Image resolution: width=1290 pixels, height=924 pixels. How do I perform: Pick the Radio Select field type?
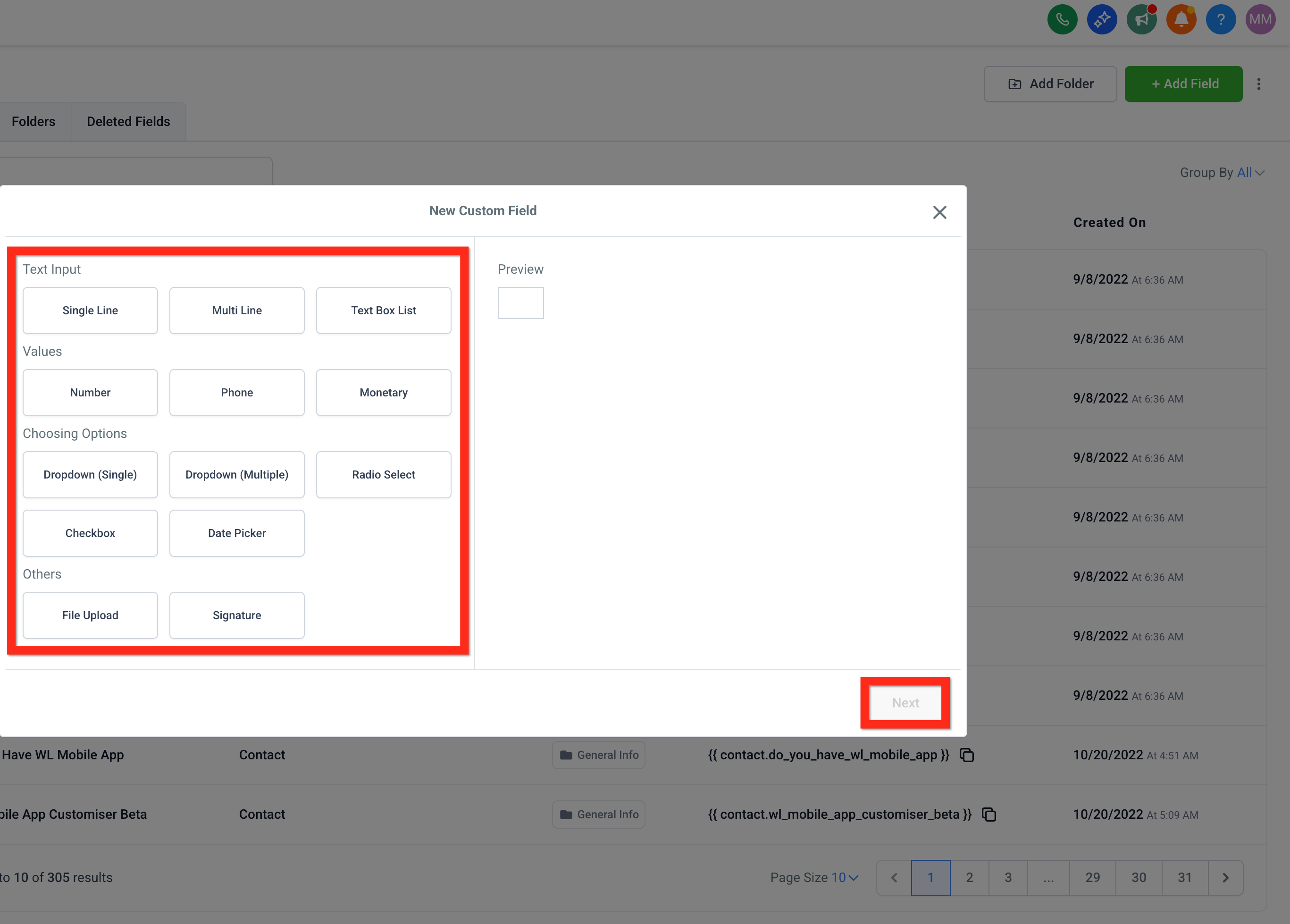(384, 475)
